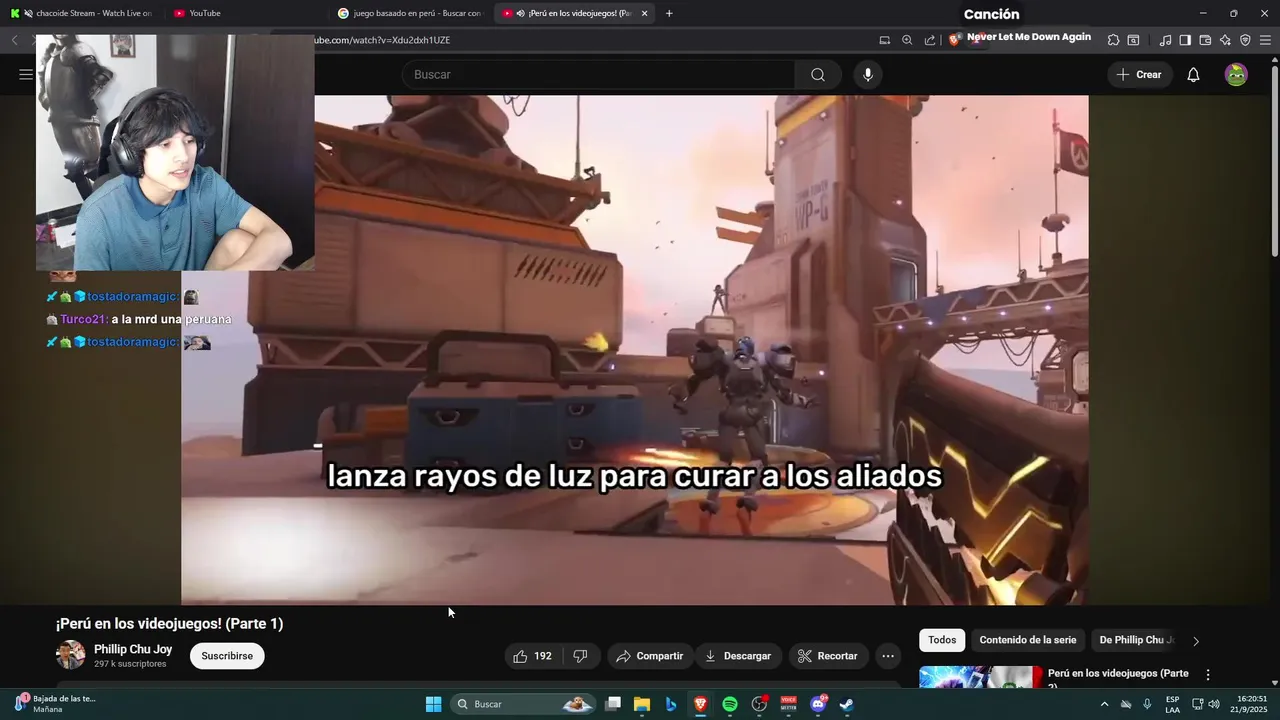
Task: Open more actions ellipsis below the video
Action: coord(887,656)
